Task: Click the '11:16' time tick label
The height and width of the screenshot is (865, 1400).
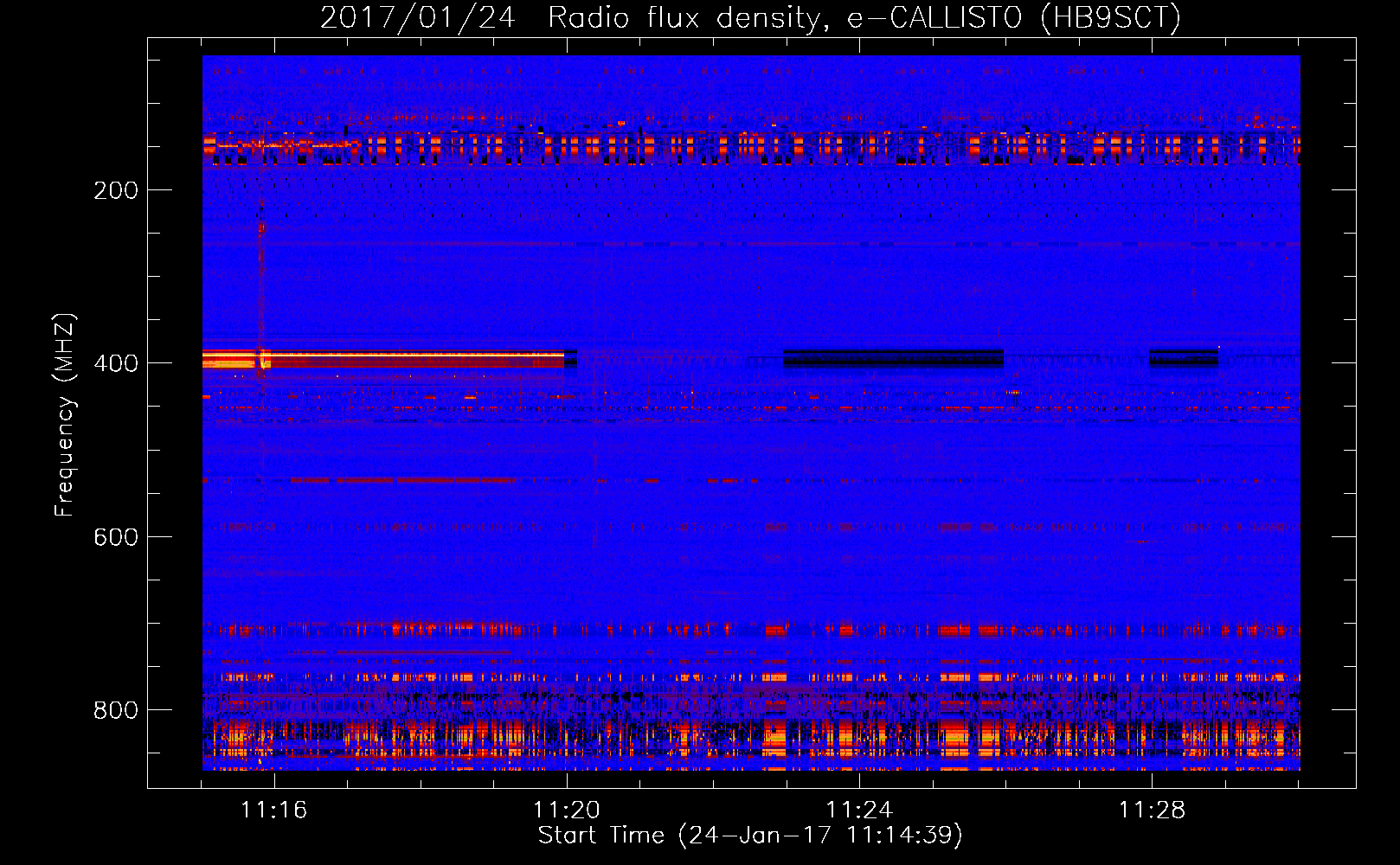Action: coord(273,810)
